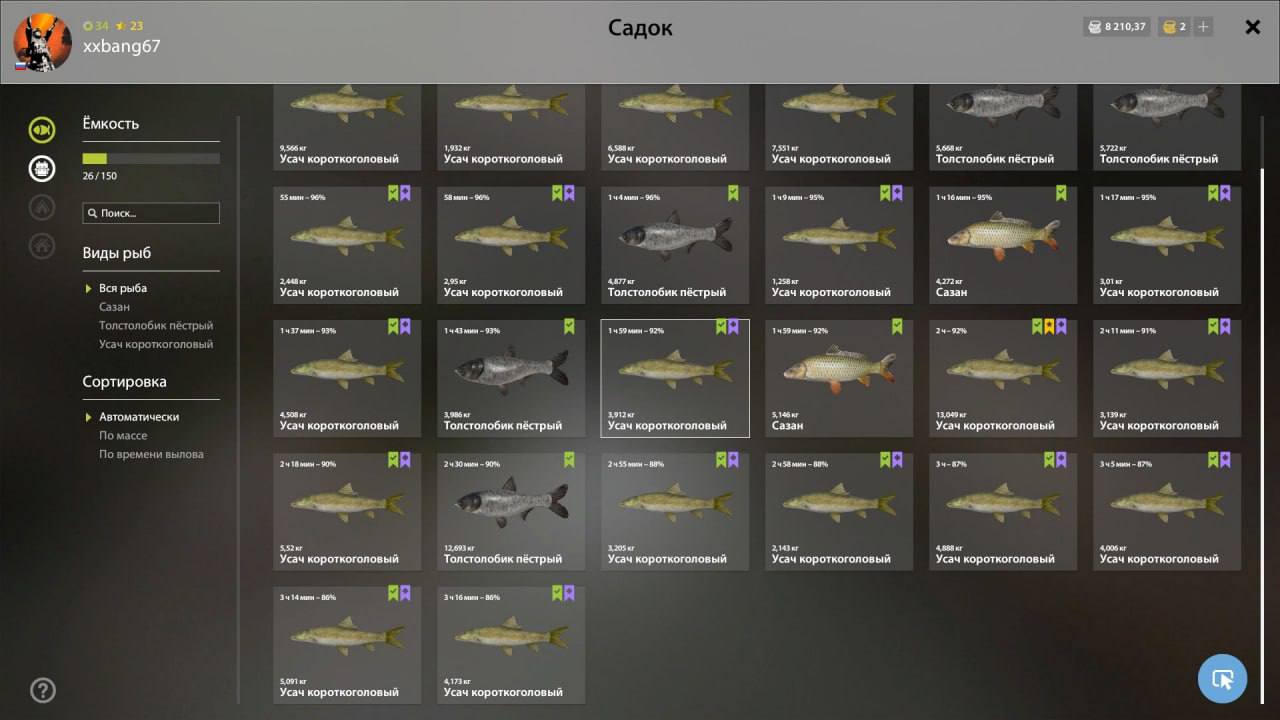Show only Усач короткоголовый fish

click(x=156, y=345)
